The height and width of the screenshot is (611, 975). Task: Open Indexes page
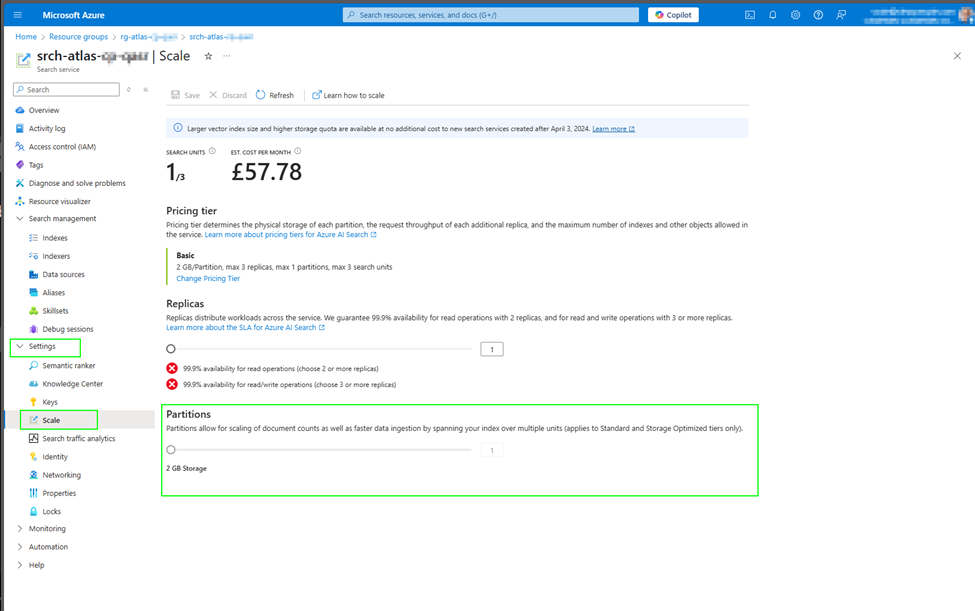[55, 238]
